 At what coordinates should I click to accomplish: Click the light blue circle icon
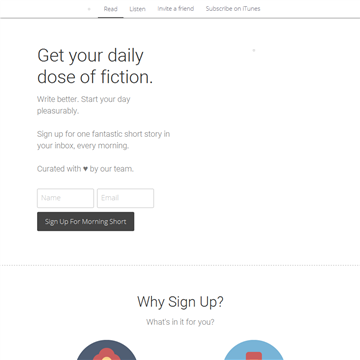click(253, 350)
